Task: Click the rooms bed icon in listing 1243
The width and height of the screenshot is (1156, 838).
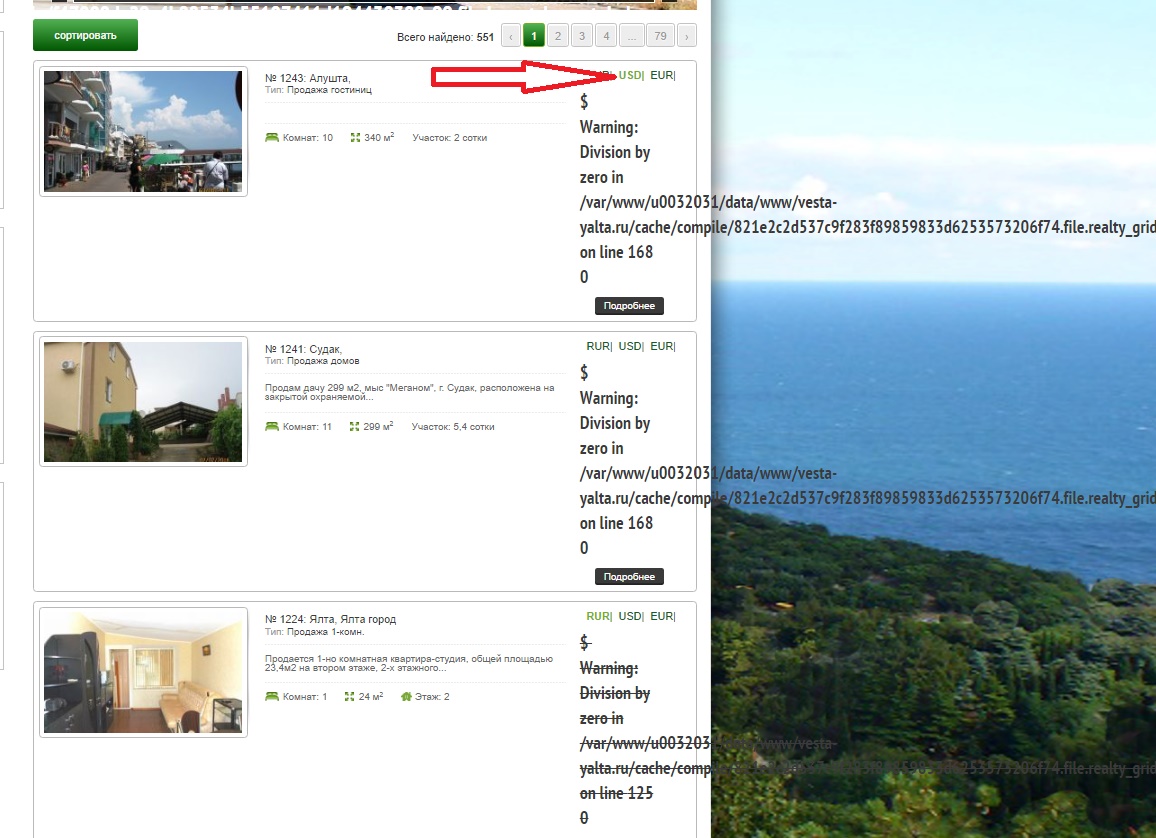Action: tap(272, 137)
